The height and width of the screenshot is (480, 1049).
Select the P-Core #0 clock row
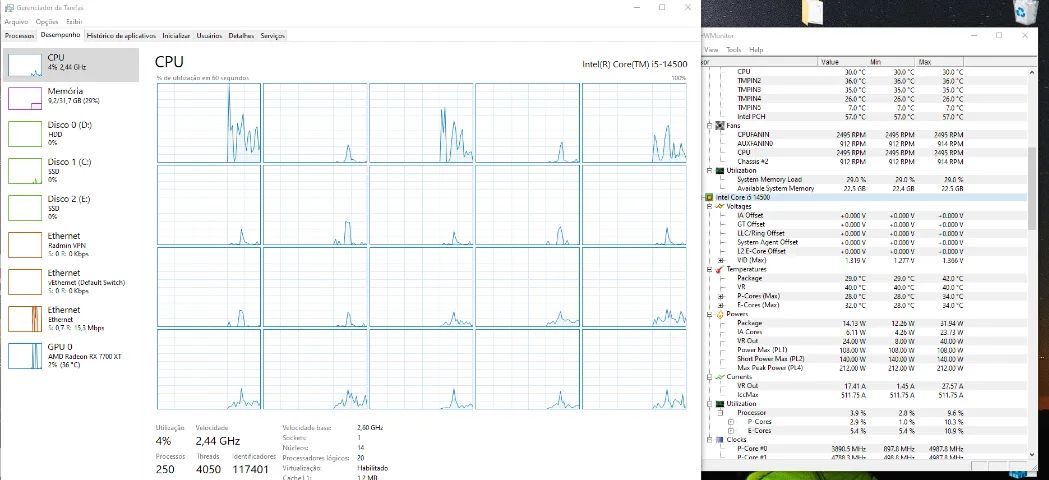(x=864, y=449)
